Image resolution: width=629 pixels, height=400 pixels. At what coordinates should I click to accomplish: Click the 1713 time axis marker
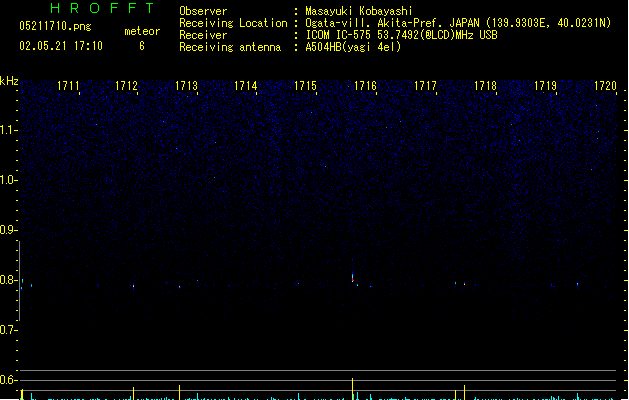point(187,86)
